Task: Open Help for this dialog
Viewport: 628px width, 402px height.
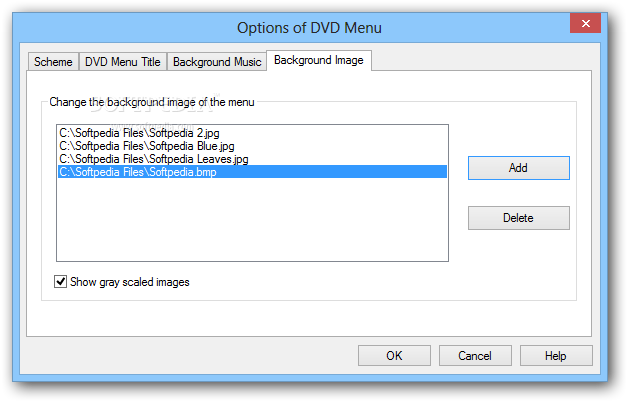Action: [x=556, y=356]
